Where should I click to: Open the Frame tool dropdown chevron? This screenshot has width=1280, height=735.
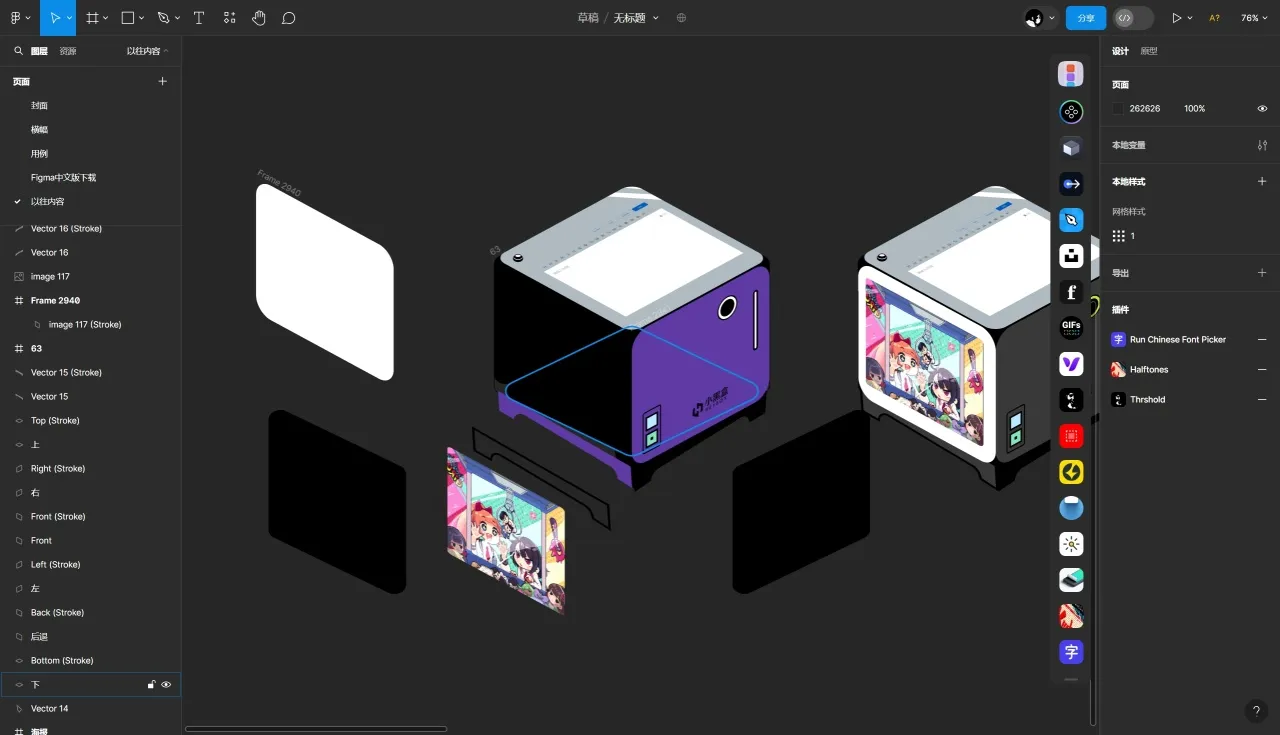point(106,18)
